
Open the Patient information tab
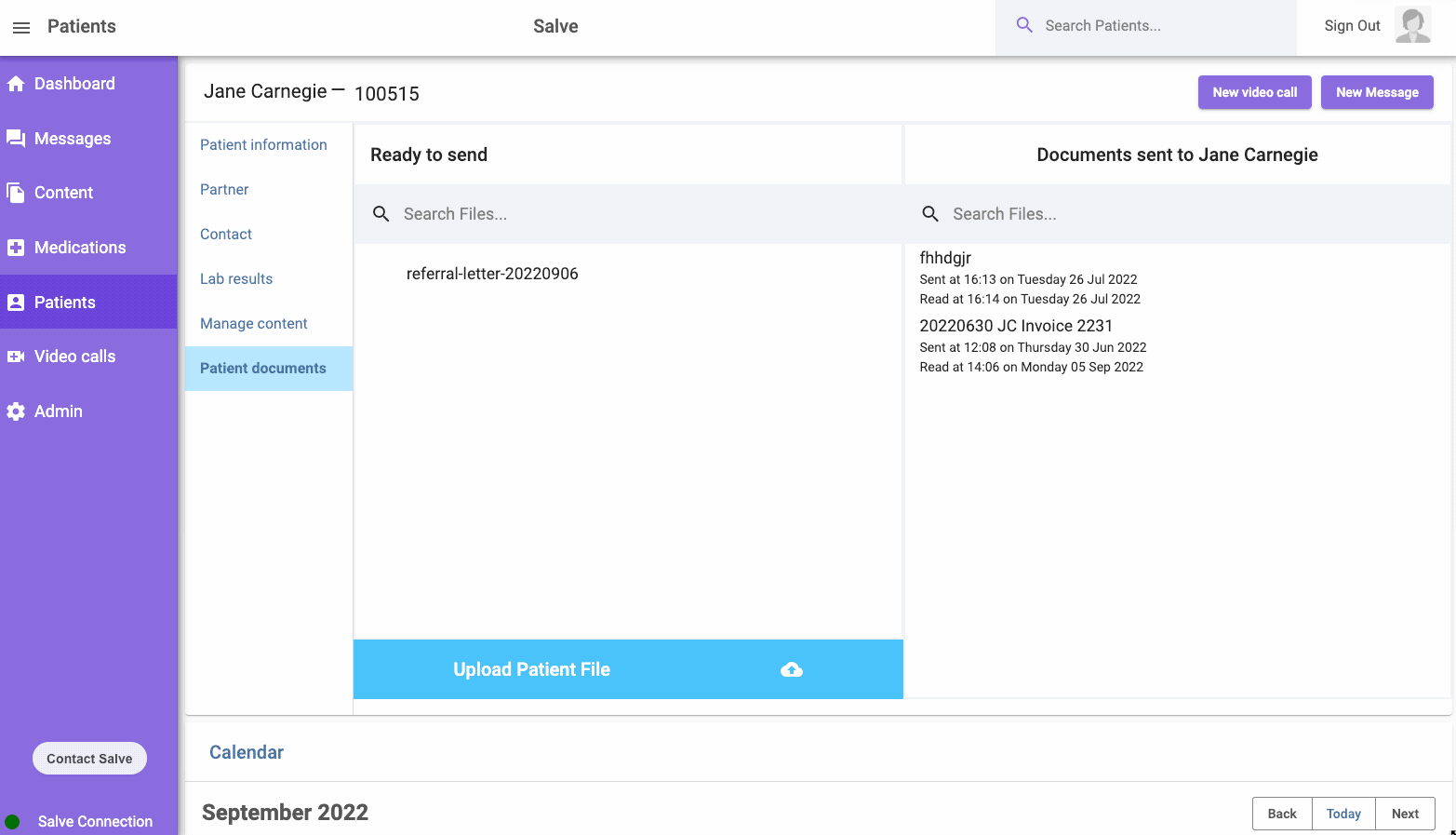tap(269, 145)
